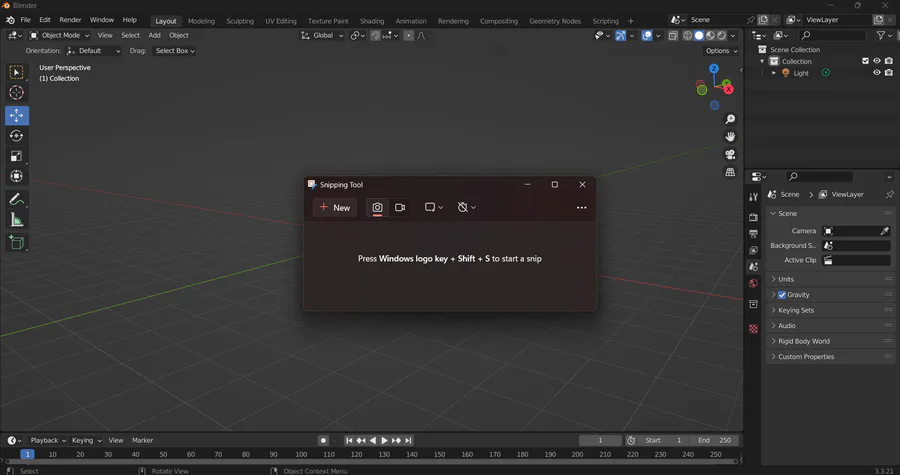
Task: Click New in the Snipping Tool
Action: click(335, 208)
